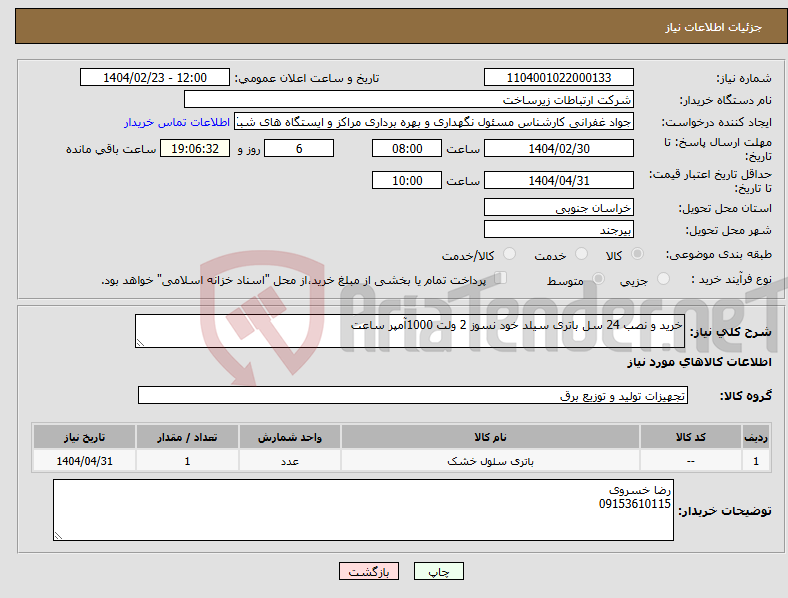Click the announcement date field 1404/02/23 - 12:00
Image resolution: width=788 pixels, height=598 pixels.
(x=155, y=77)
